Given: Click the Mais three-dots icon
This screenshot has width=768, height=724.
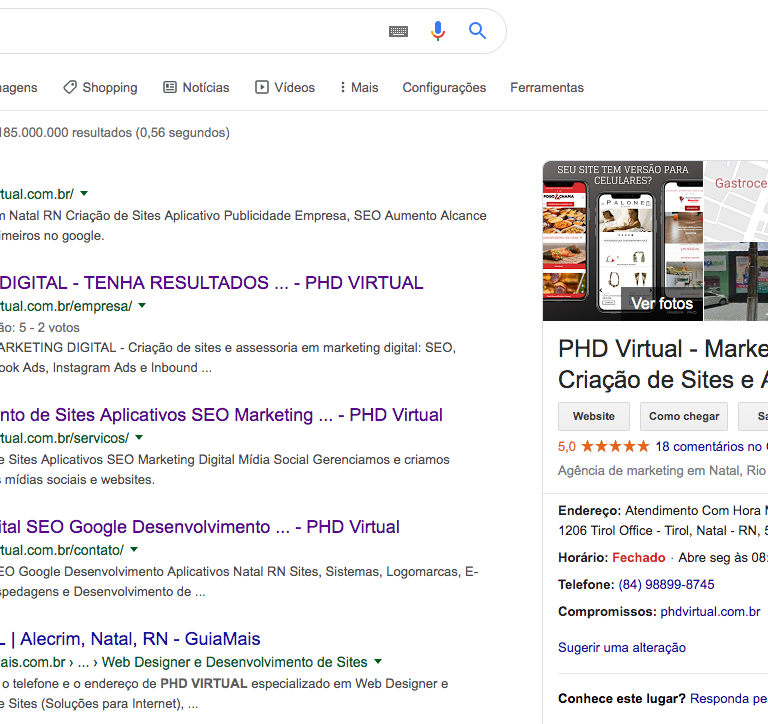Looking at the screenshot, I should (342, 87).
